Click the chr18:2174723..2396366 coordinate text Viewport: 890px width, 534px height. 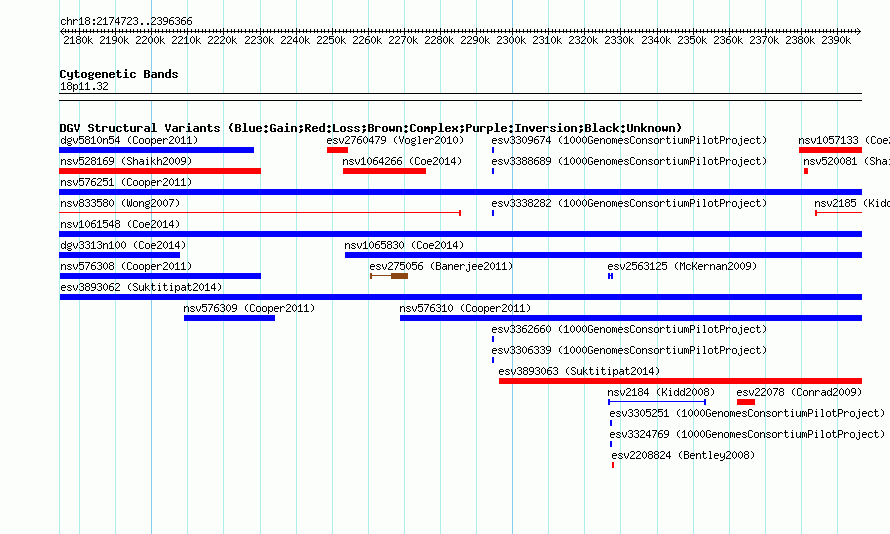click(x=126, y=21)
